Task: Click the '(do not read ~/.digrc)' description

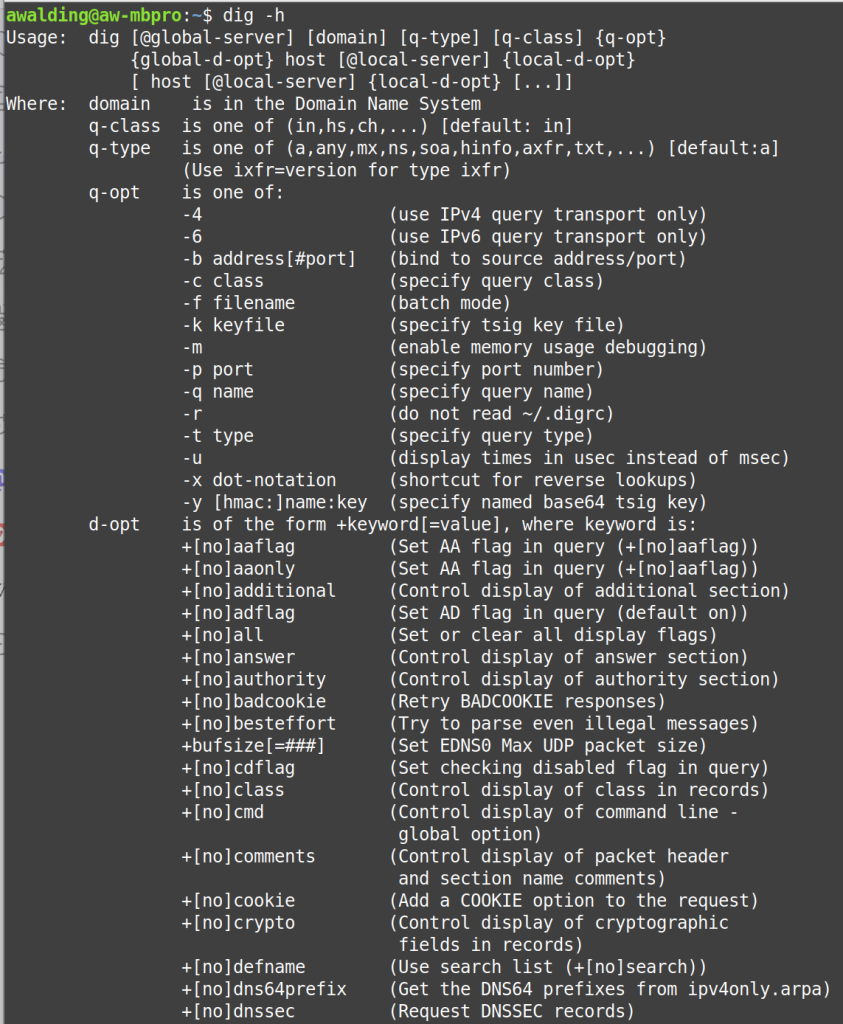Action: 500,414
